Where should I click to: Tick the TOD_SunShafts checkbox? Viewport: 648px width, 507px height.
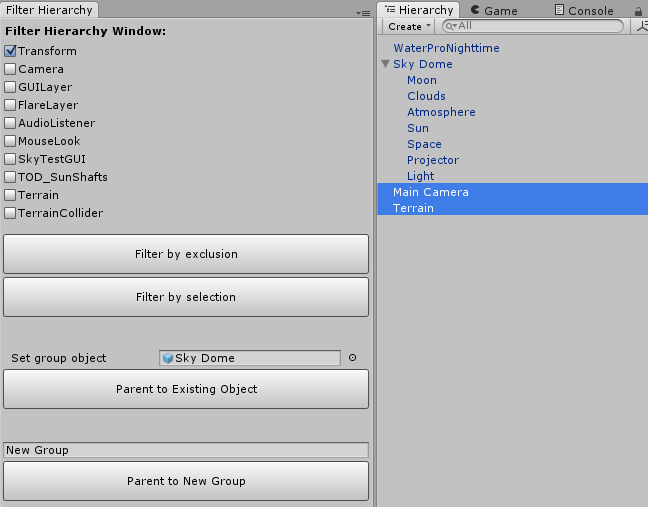10,177
